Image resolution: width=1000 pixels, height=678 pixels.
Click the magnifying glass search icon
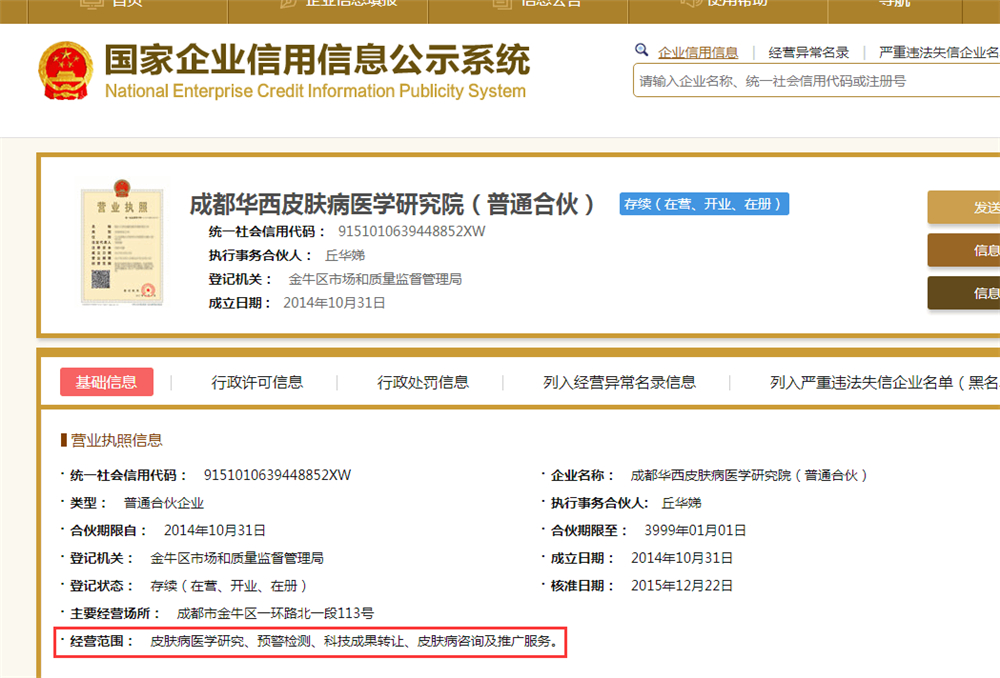[x=641, y=48]
